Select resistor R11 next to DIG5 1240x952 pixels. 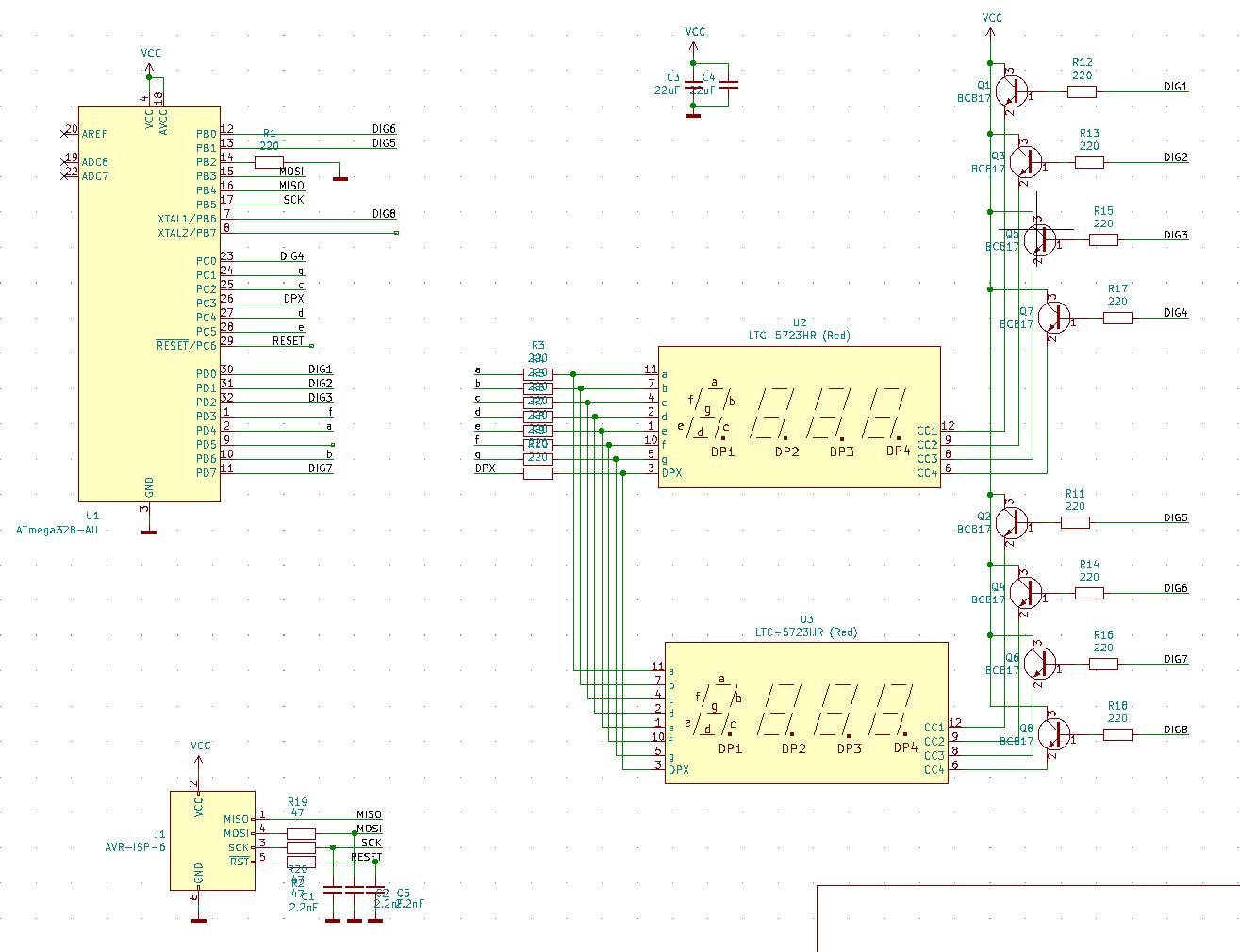(x=1075, y=522)
